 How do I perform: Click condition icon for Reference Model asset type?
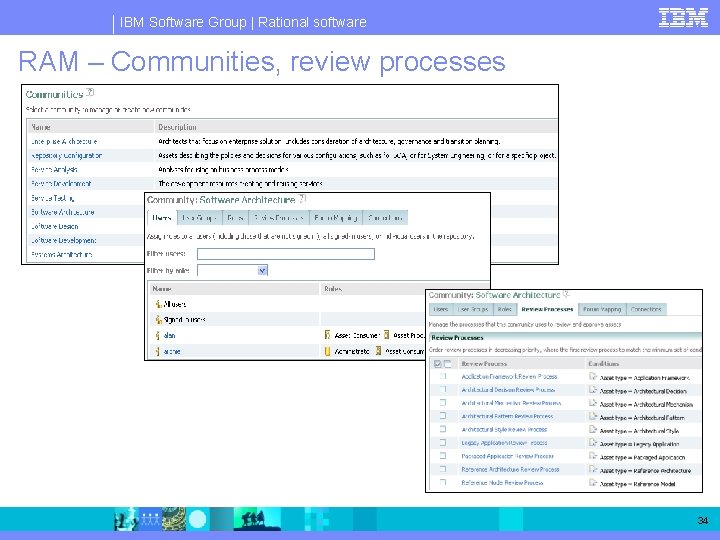coord(593,483)
